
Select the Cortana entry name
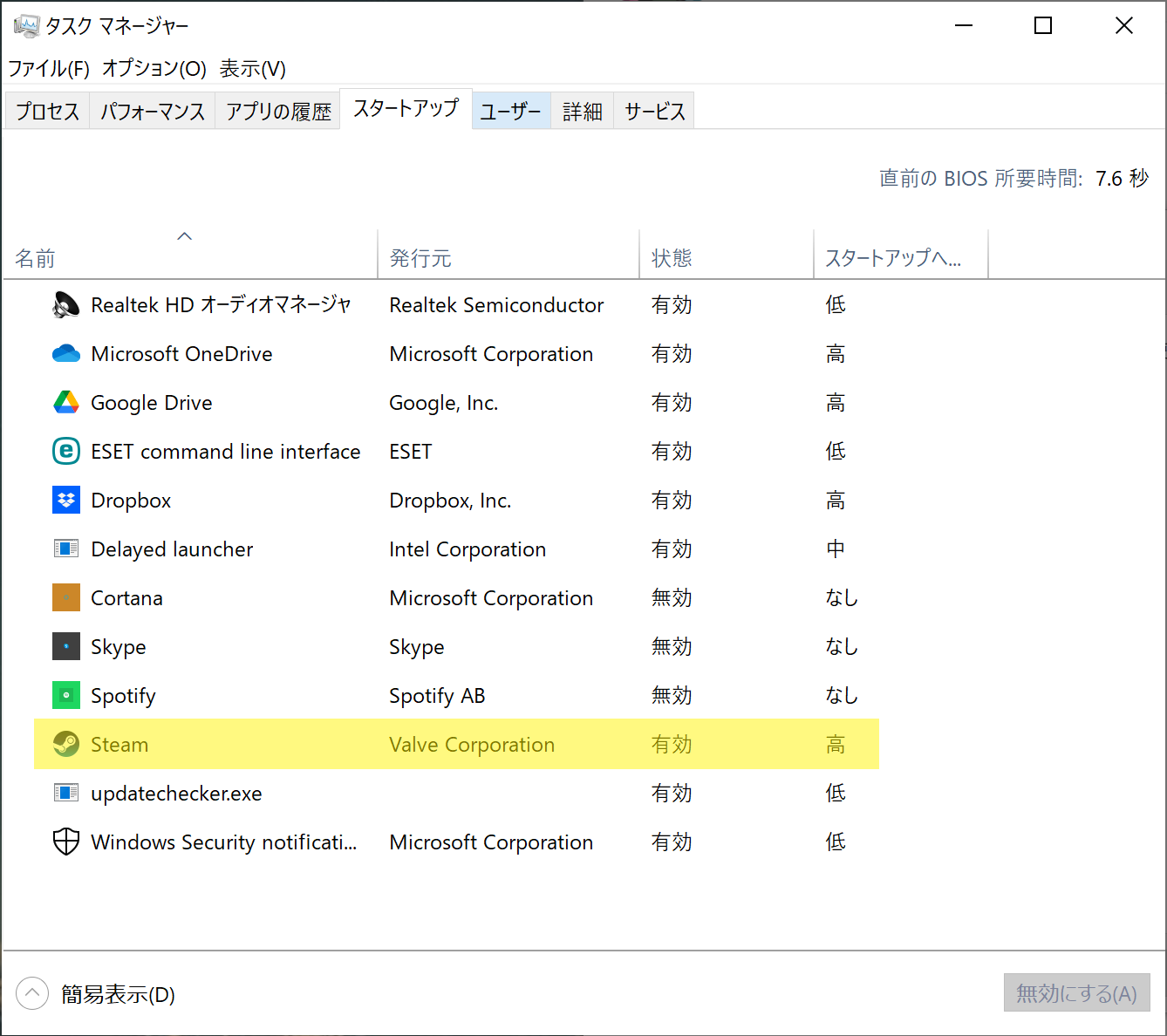tap(126, 598)
